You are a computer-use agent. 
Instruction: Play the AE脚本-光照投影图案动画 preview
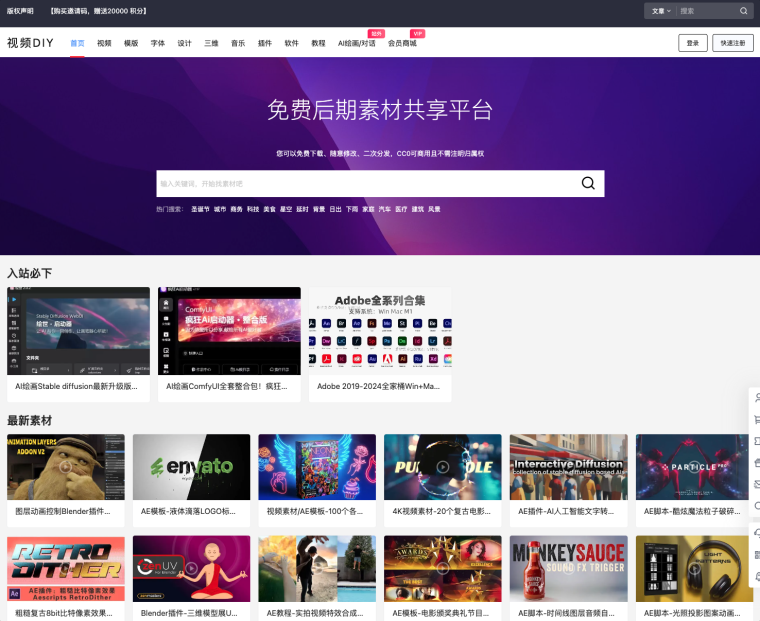click(694, 568)
